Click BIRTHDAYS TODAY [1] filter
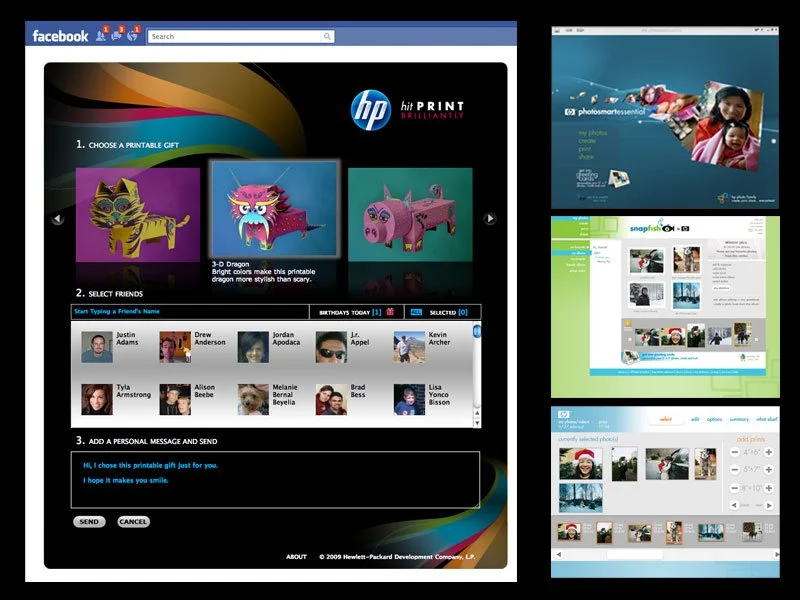Screen dimensions: 800x600 pos(357,312)
